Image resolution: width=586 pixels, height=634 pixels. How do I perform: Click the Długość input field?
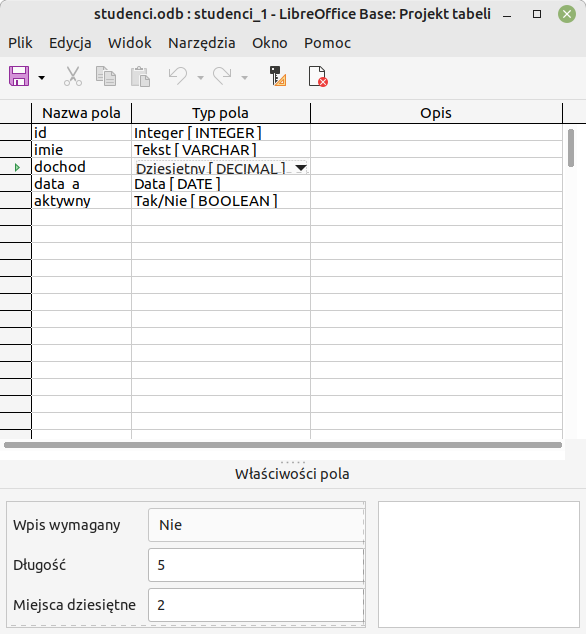pos(256,565)
